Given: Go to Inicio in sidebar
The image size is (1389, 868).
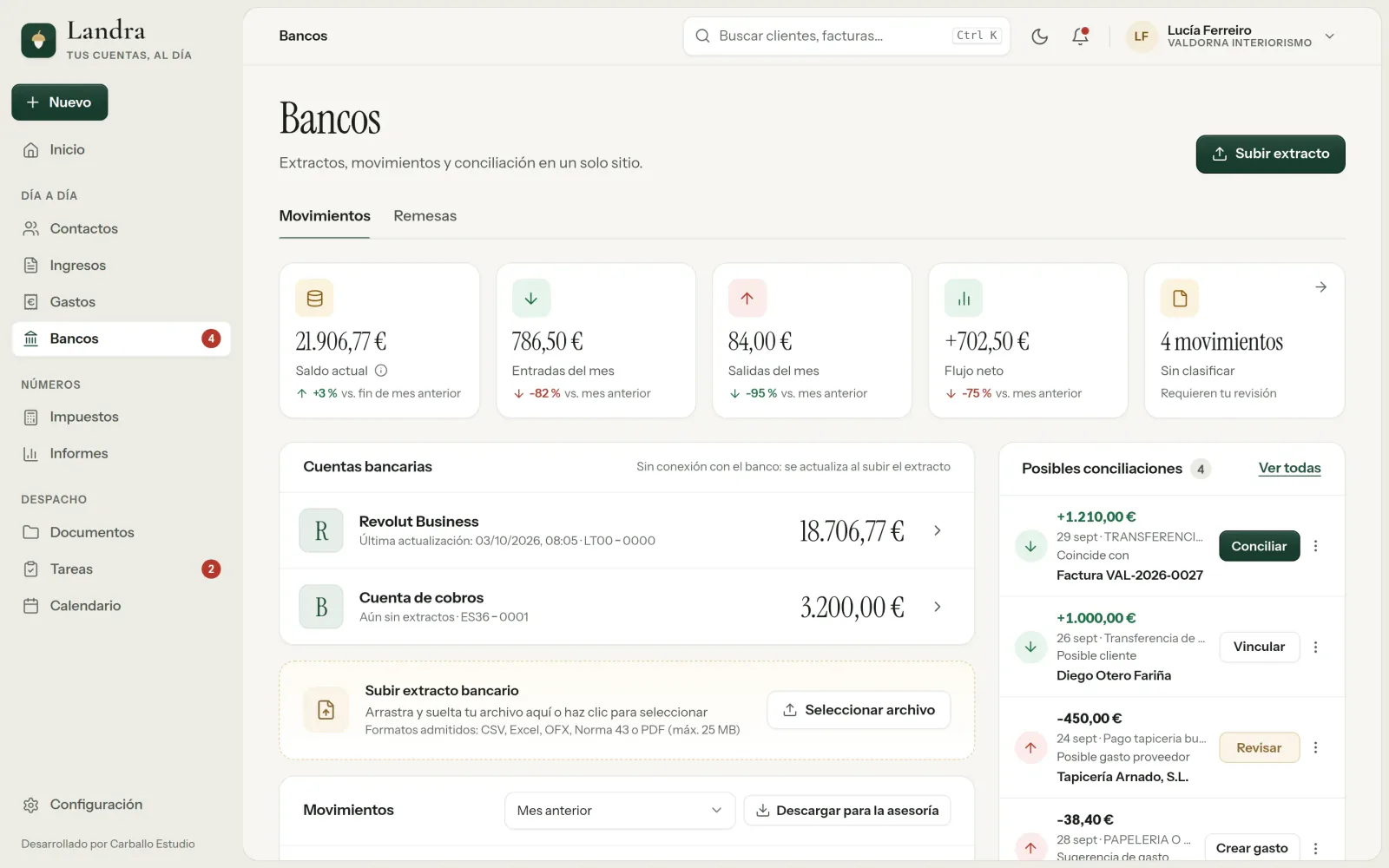Looking at the screenshot, I should click(121, 150).
